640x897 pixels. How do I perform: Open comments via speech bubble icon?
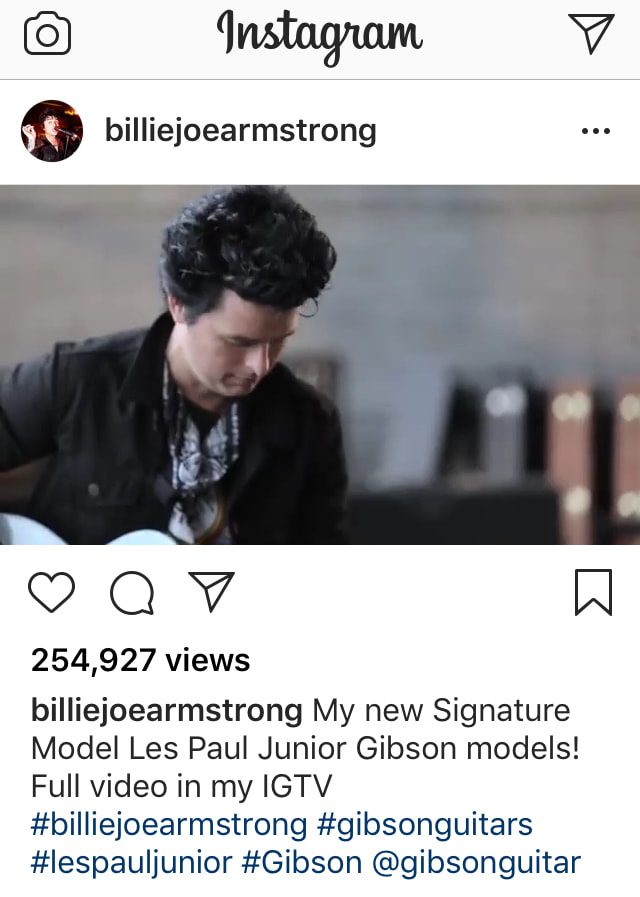pos(132,593)
